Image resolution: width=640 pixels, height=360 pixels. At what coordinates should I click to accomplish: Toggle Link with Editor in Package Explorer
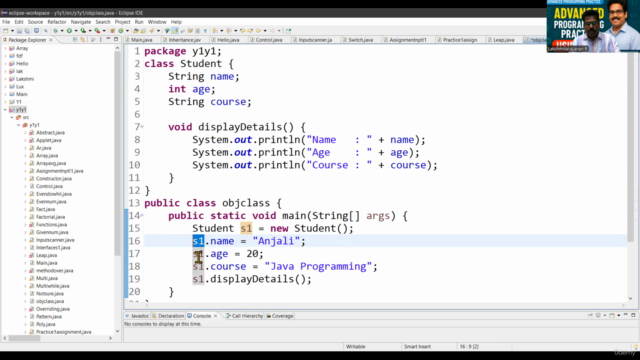click(82, 40)
